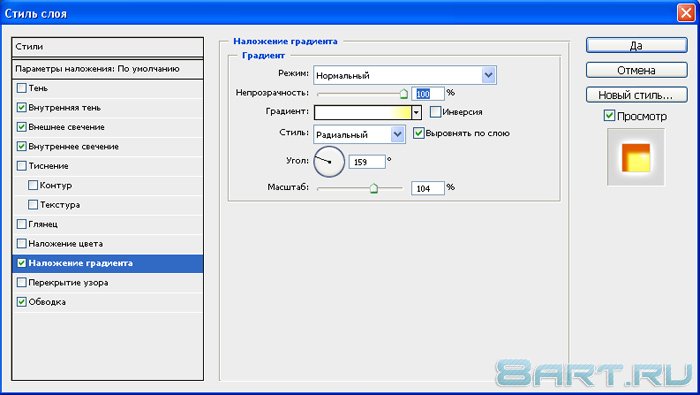This screenshot has height=395, width=700.
Task: Uncheck the Обводка checkbox
Action: (21, 302)
